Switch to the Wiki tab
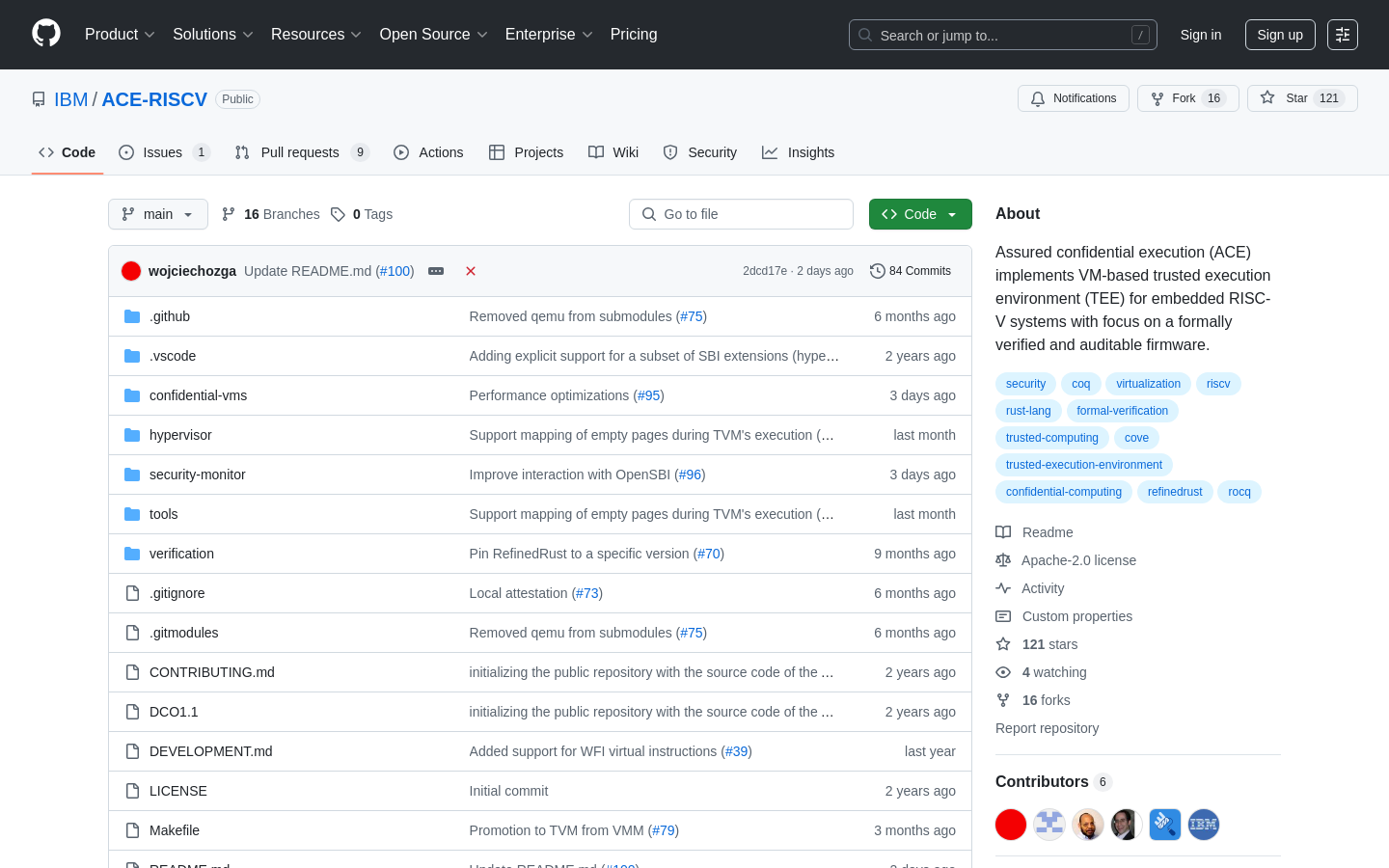 tap(613, 152)
